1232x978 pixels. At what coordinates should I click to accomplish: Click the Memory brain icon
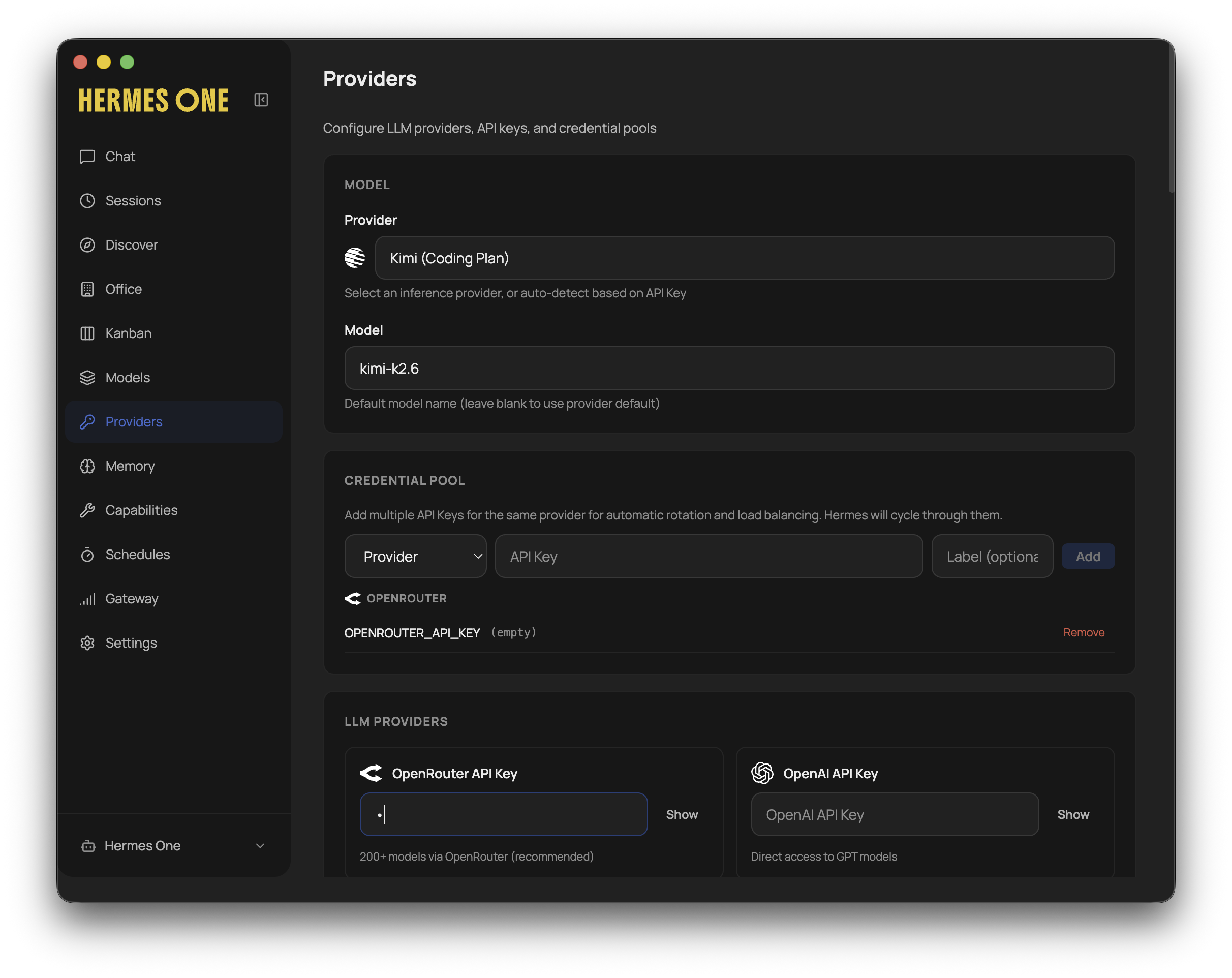click(x=87, y=467)
